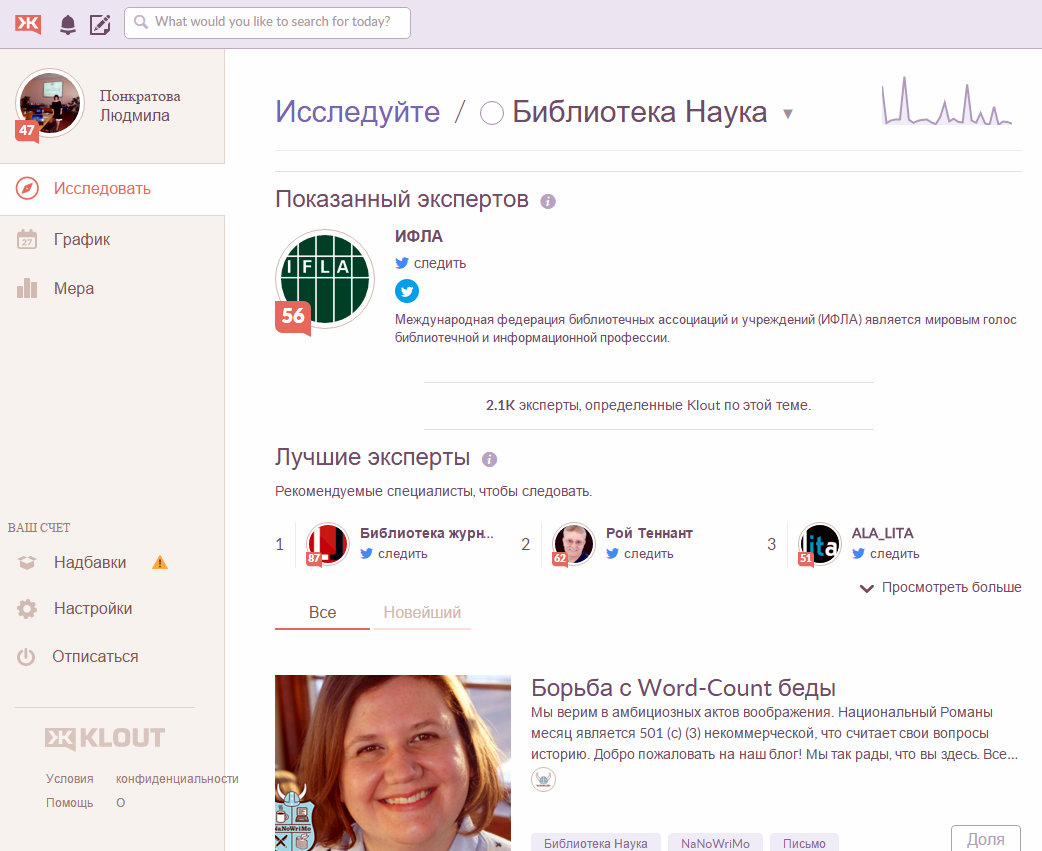1042x851 pixels.
Task: Open Рой Теннант avatar with score 62
Action: (x=573, y=544)
